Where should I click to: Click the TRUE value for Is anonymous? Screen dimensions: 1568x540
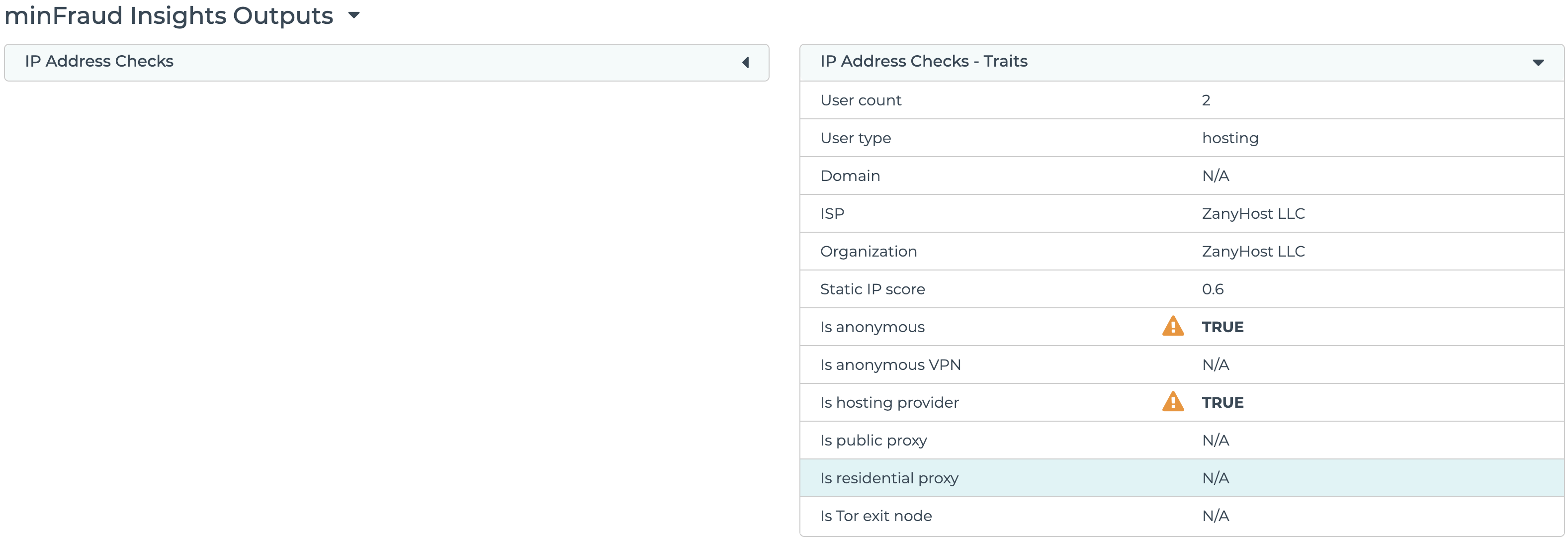(x=1222, y=327)
